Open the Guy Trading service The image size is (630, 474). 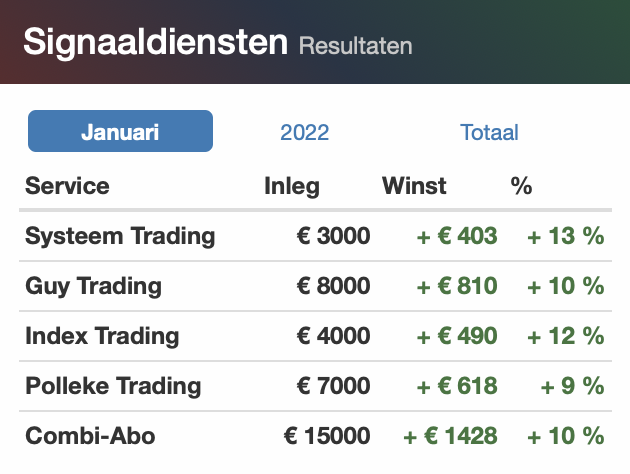[x=93, y=286]
